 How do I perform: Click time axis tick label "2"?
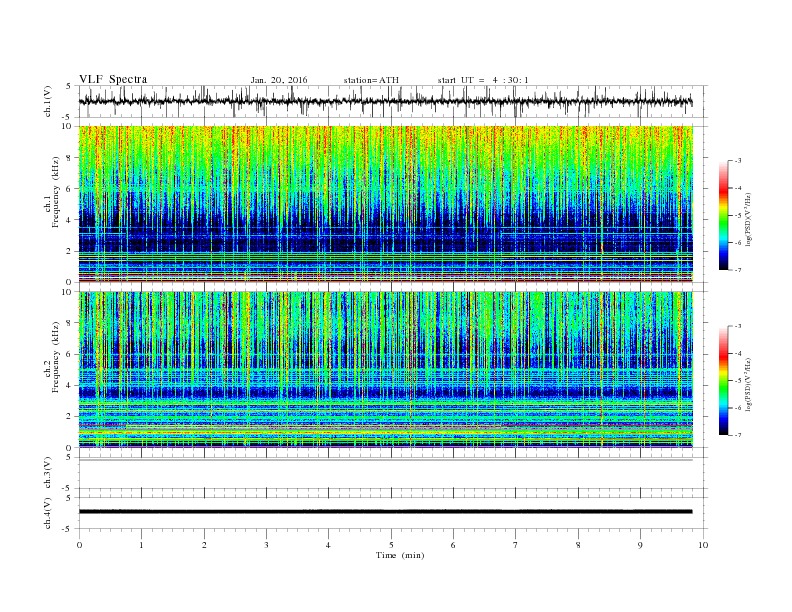204,545
